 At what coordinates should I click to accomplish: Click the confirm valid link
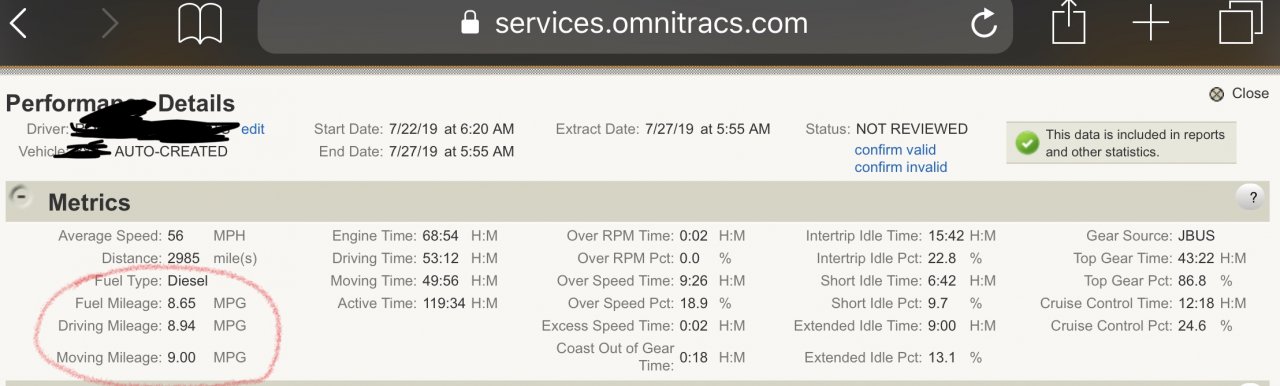(x=895, y=150)
